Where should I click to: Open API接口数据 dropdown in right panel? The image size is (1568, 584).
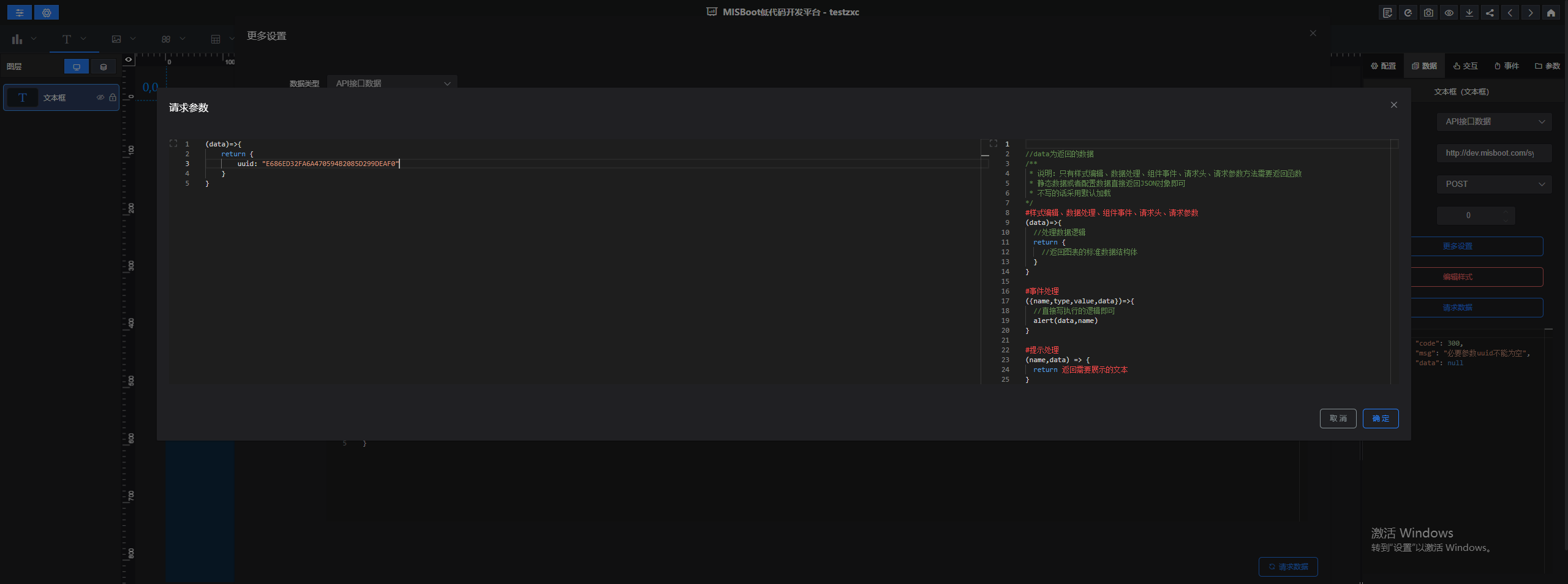tap(1494, 122)
